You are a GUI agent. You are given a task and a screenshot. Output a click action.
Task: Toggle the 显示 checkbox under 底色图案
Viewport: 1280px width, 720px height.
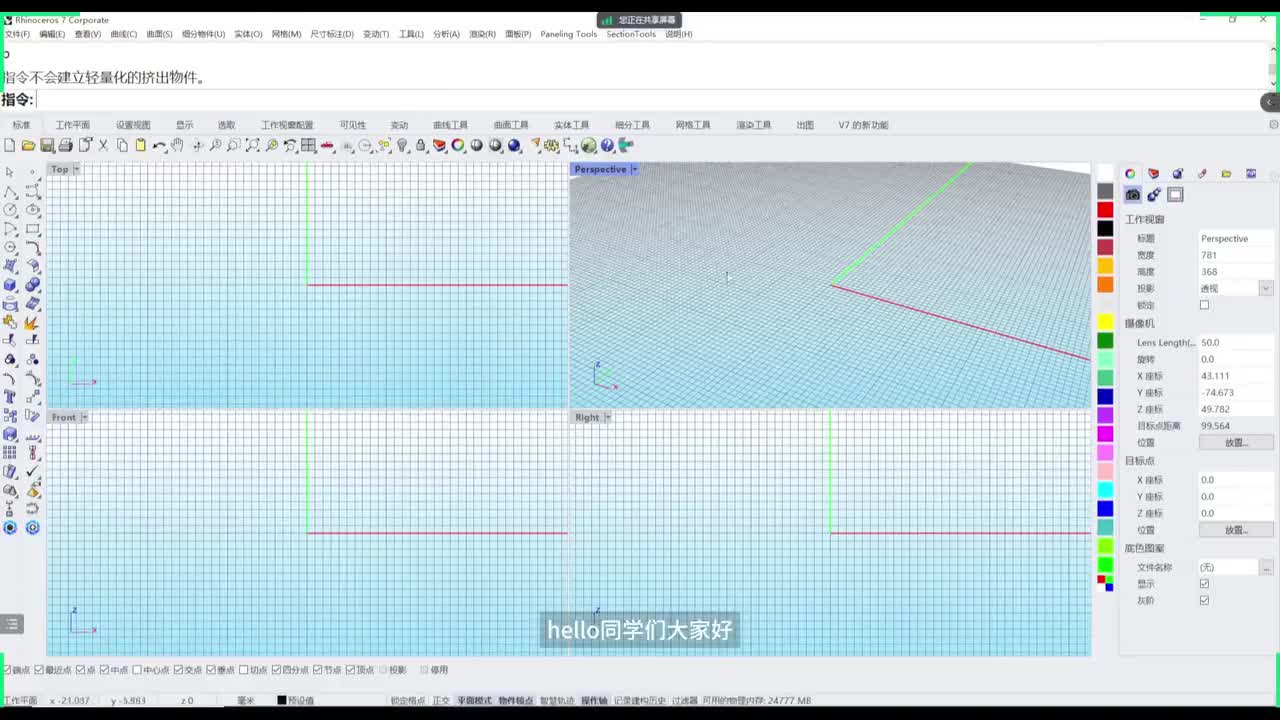pyautogui.click(x=1204, y=584)
